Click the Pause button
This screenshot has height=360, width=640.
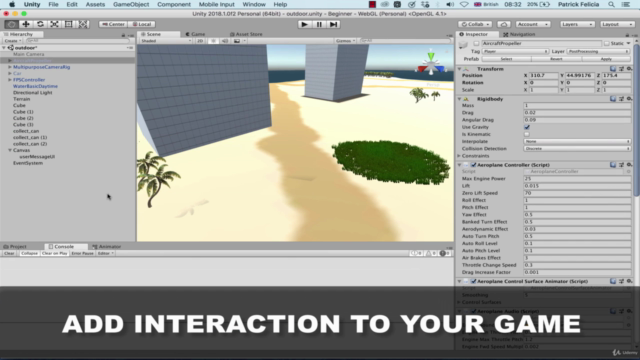319,24
